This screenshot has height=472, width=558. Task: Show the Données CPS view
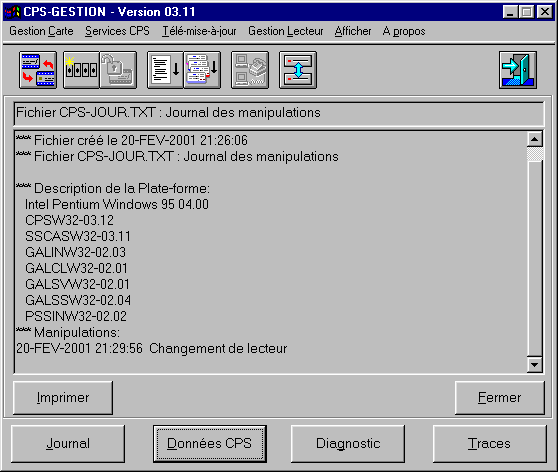210,444
